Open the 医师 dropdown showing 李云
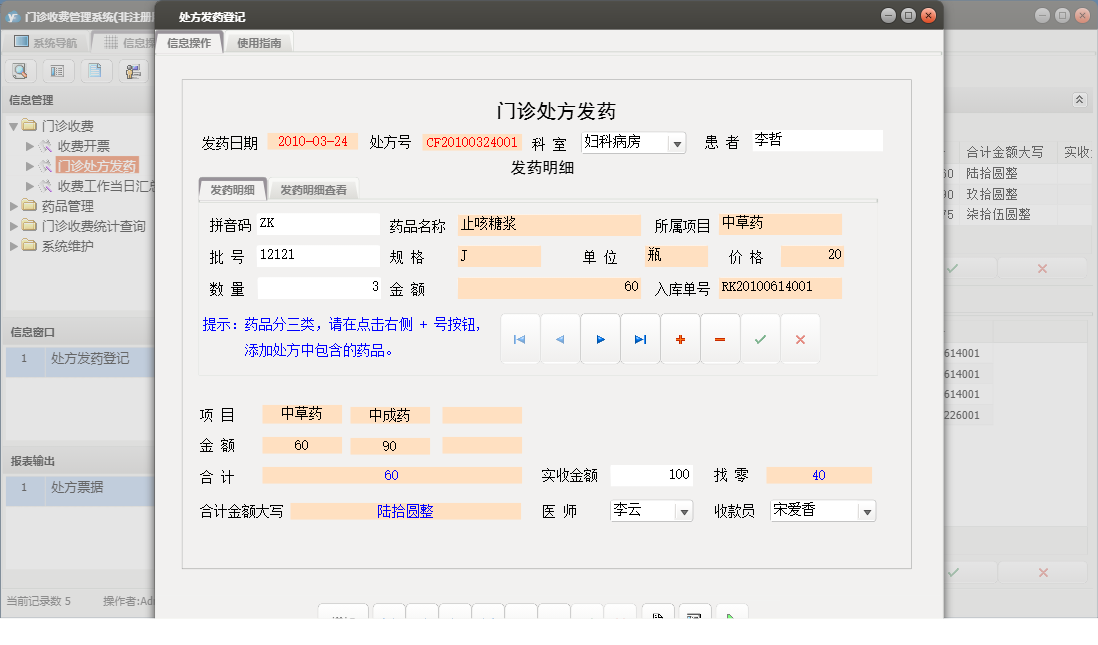Screen dimensions: 1098x645 [x=683, y=510]
